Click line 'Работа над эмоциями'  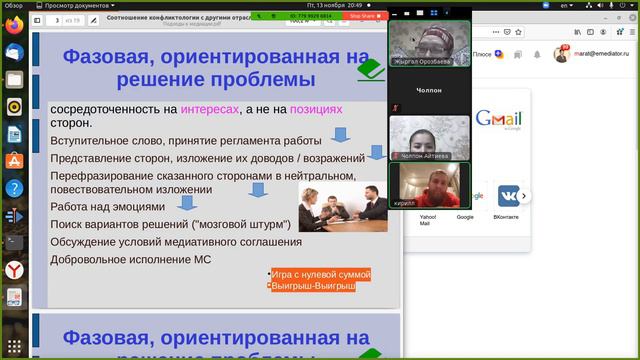click(107, 207)
